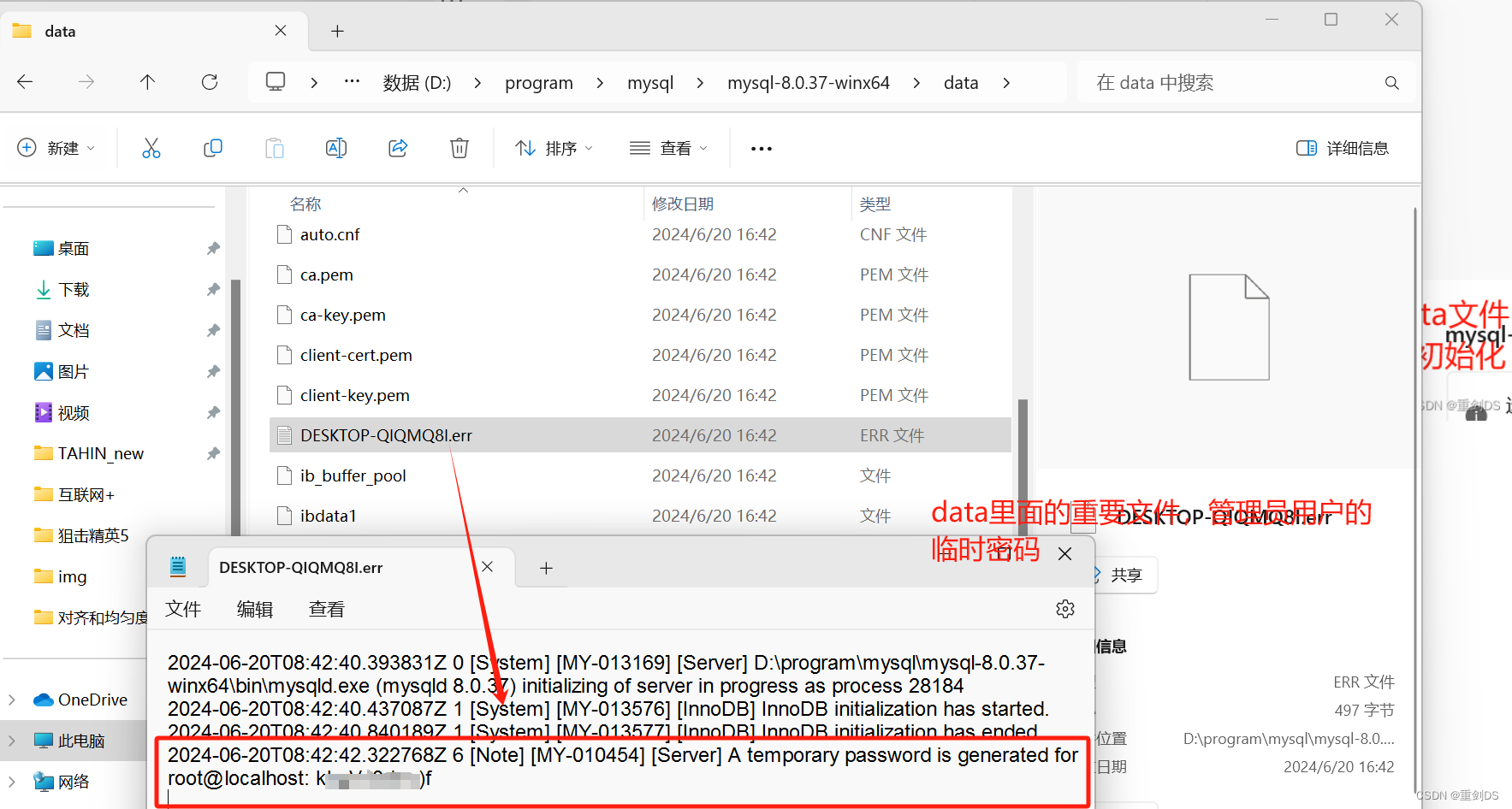Click the ca.pem file icon
The height and width of the screenshot is (809, 1512).
coord(285,275)
